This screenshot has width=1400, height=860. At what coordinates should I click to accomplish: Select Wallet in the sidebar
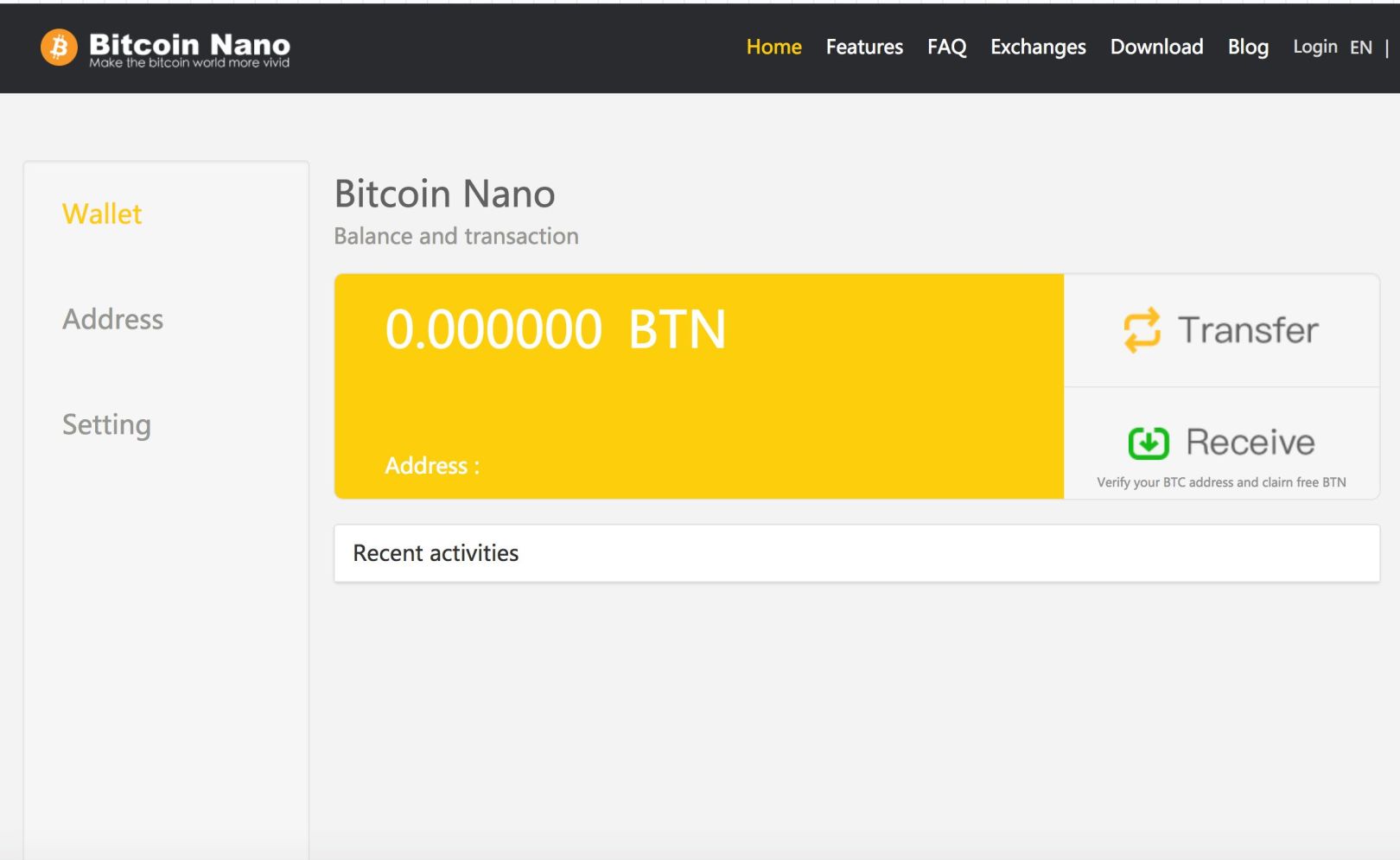coord(102,213)
